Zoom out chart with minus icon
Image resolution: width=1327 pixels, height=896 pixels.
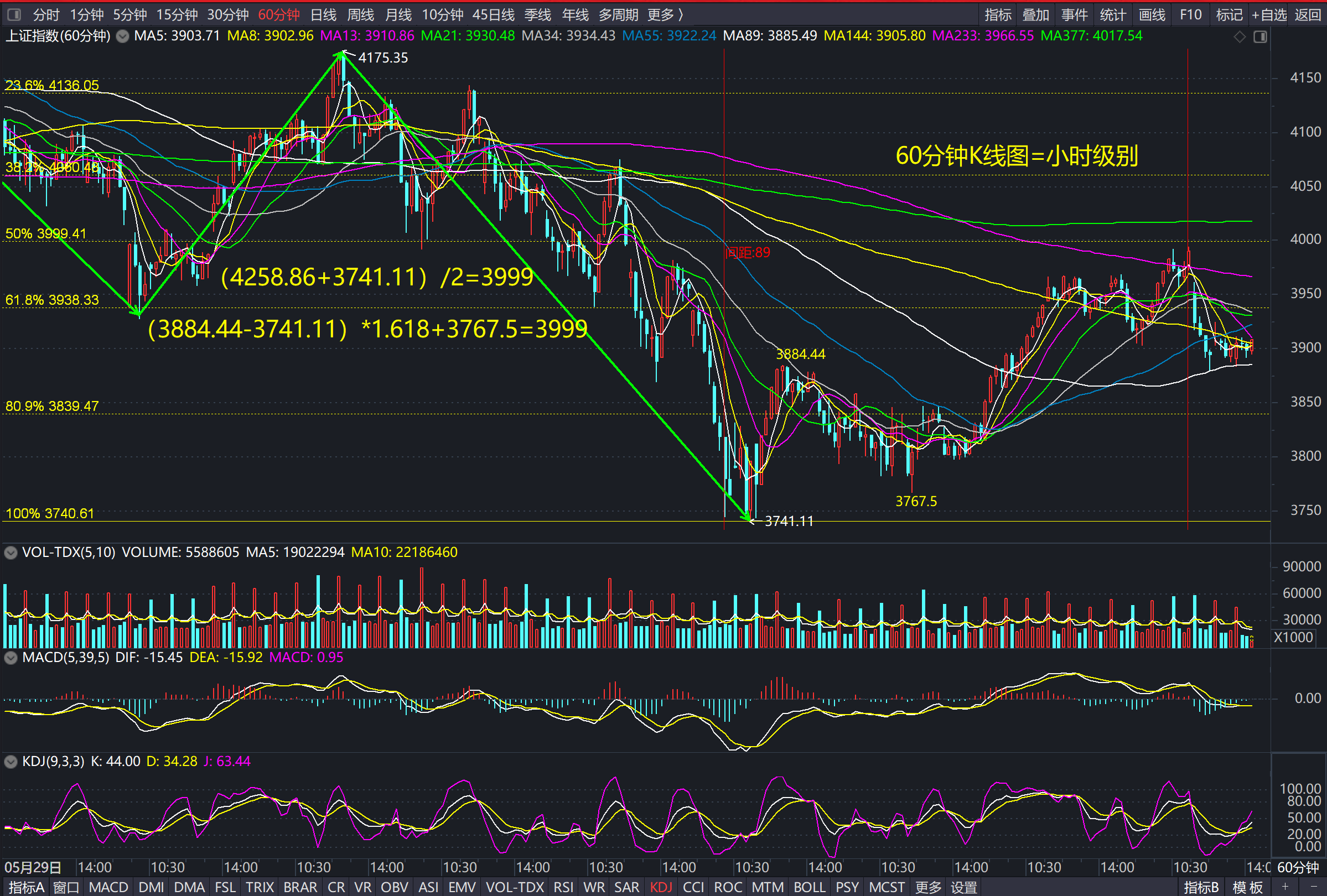1313,886
